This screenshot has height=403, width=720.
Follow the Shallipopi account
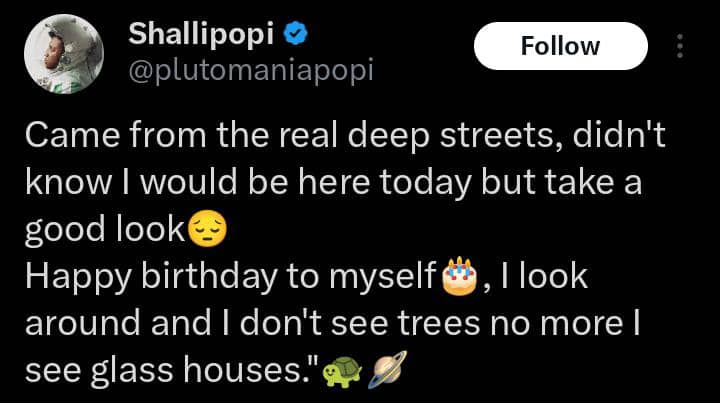(560, 46)
